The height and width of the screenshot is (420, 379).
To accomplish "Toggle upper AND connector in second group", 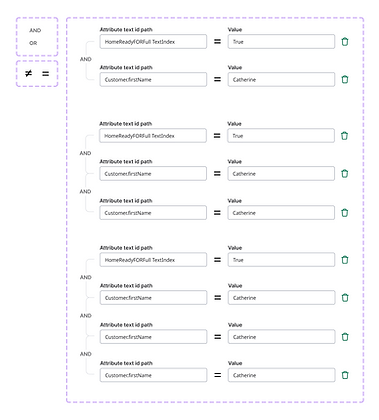I will tap(85, 153).
